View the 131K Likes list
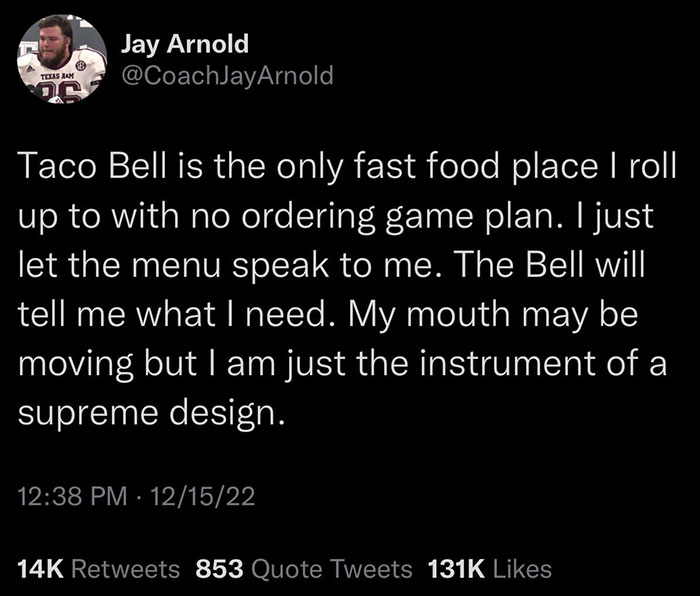 tap(489, 570)
